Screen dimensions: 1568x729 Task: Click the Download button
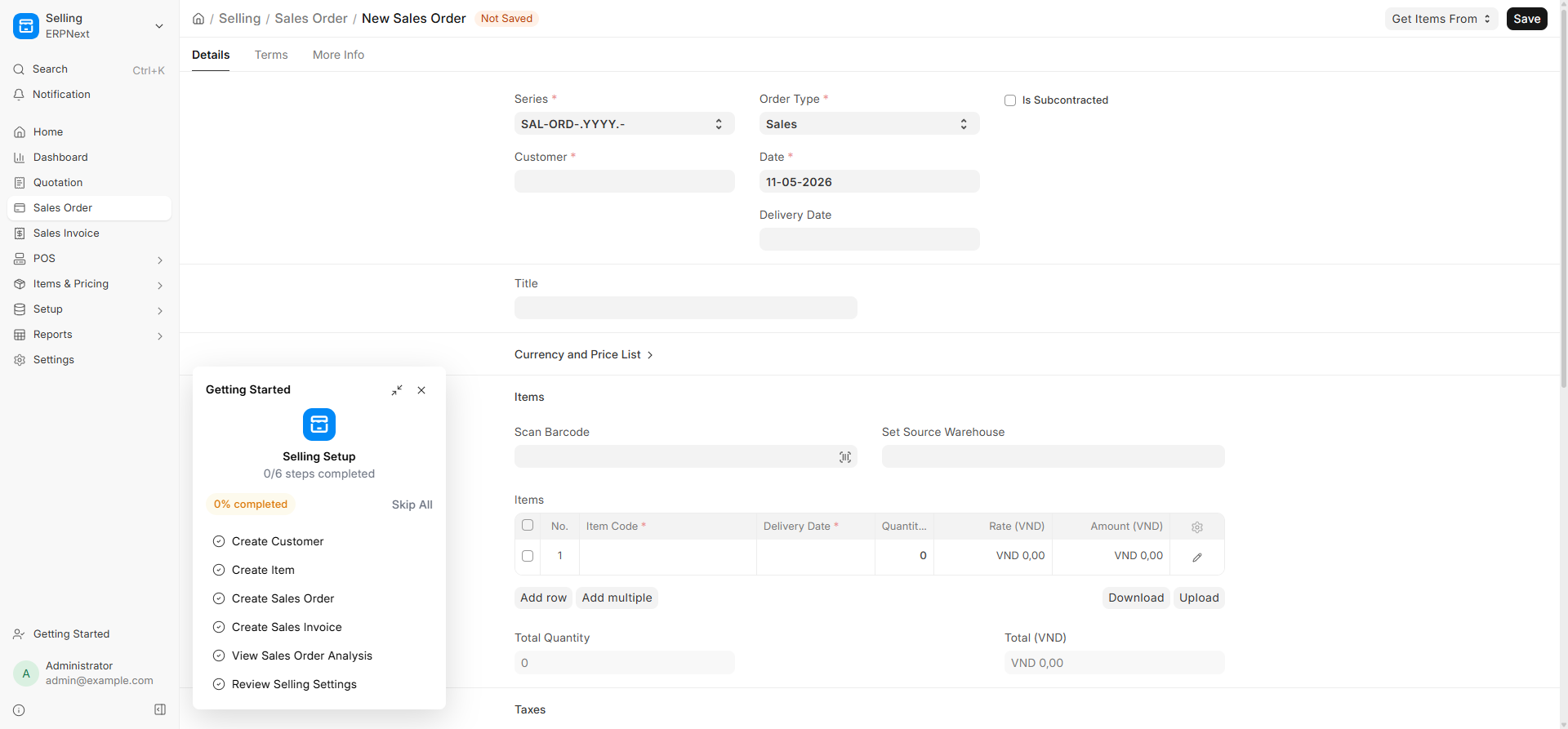[1136, 598]
